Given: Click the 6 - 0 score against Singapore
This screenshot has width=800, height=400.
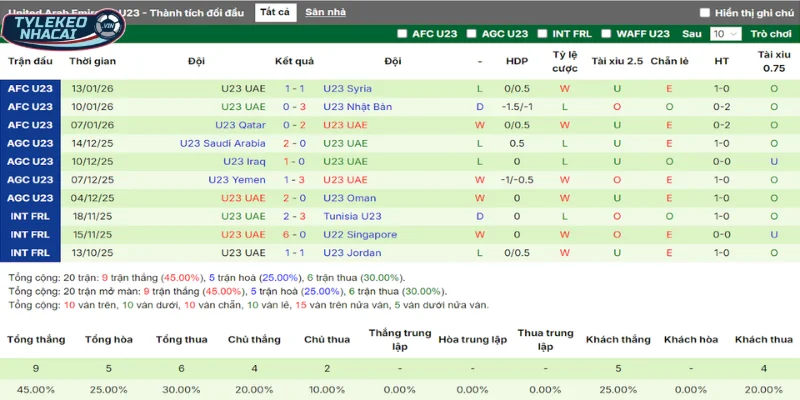Looking at the screenshot, I should coord(294,234).
